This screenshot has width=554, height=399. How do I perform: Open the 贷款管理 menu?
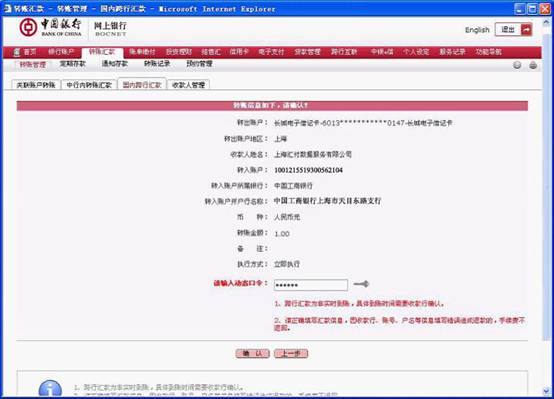click(307, 52)
